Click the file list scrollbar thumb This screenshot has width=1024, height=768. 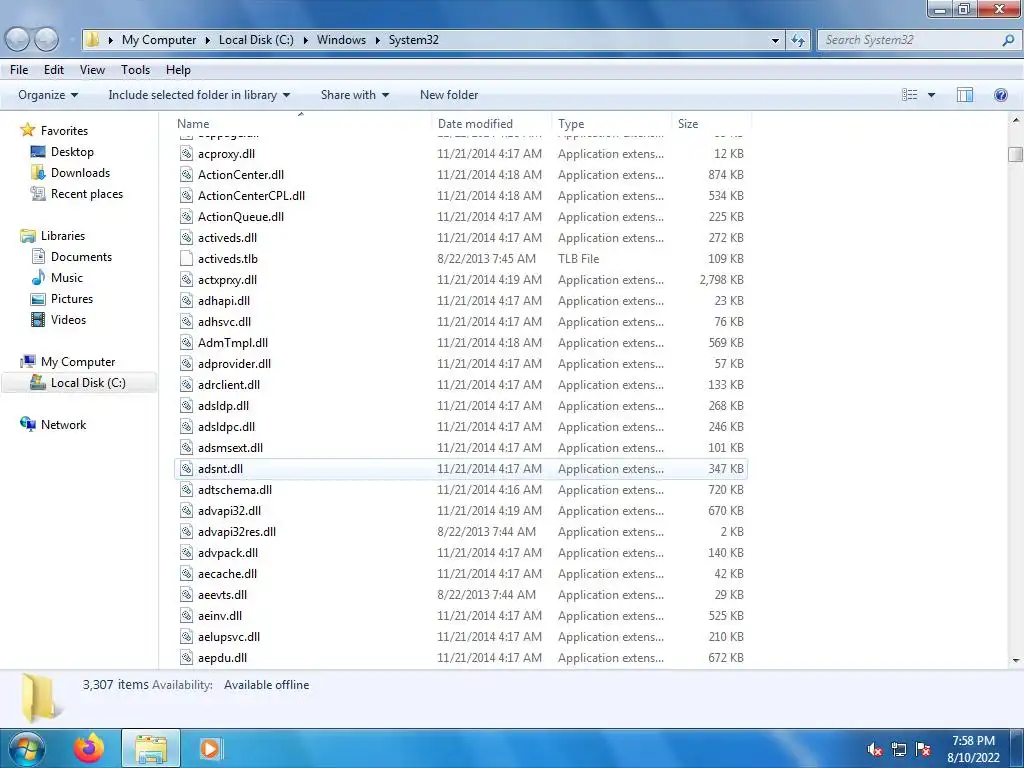(1015, 154)
